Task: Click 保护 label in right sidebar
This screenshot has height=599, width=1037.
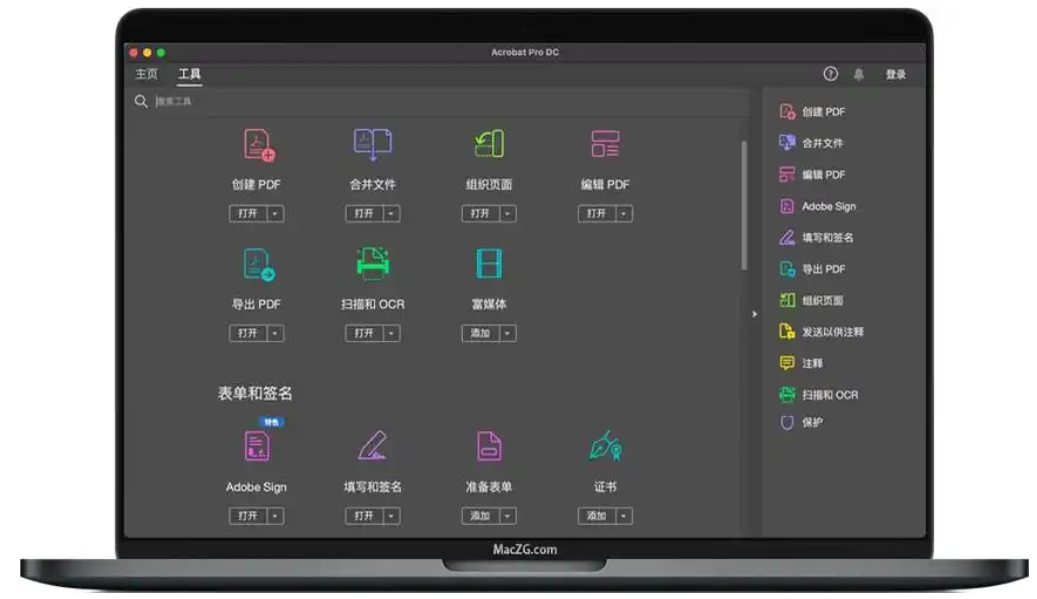Action: pos(813,422)
